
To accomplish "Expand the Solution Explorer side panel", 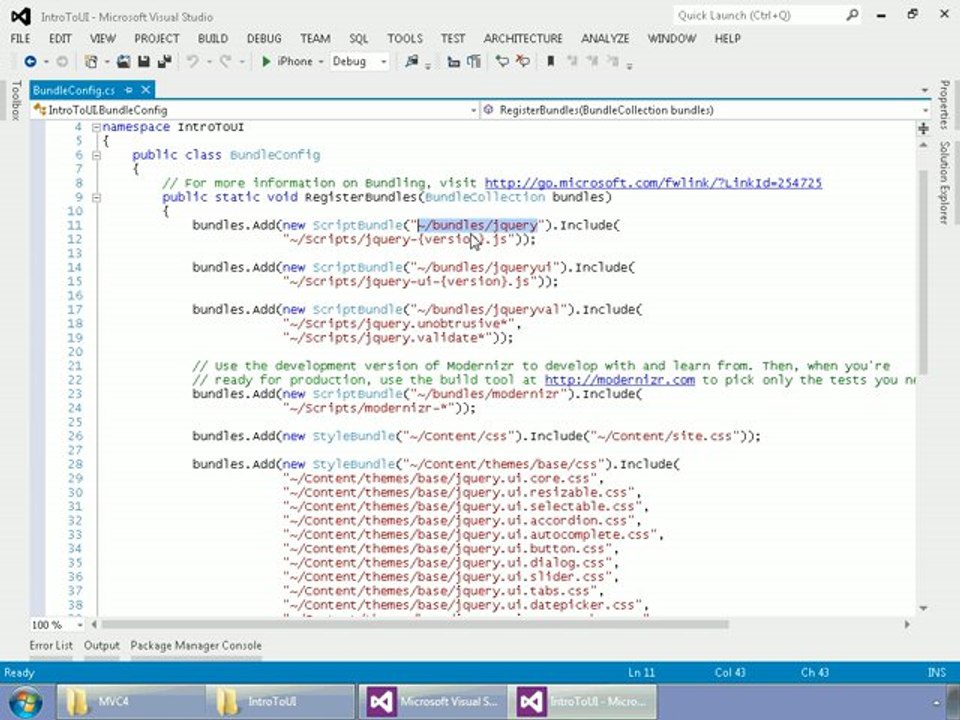I will tap(945, 182).
